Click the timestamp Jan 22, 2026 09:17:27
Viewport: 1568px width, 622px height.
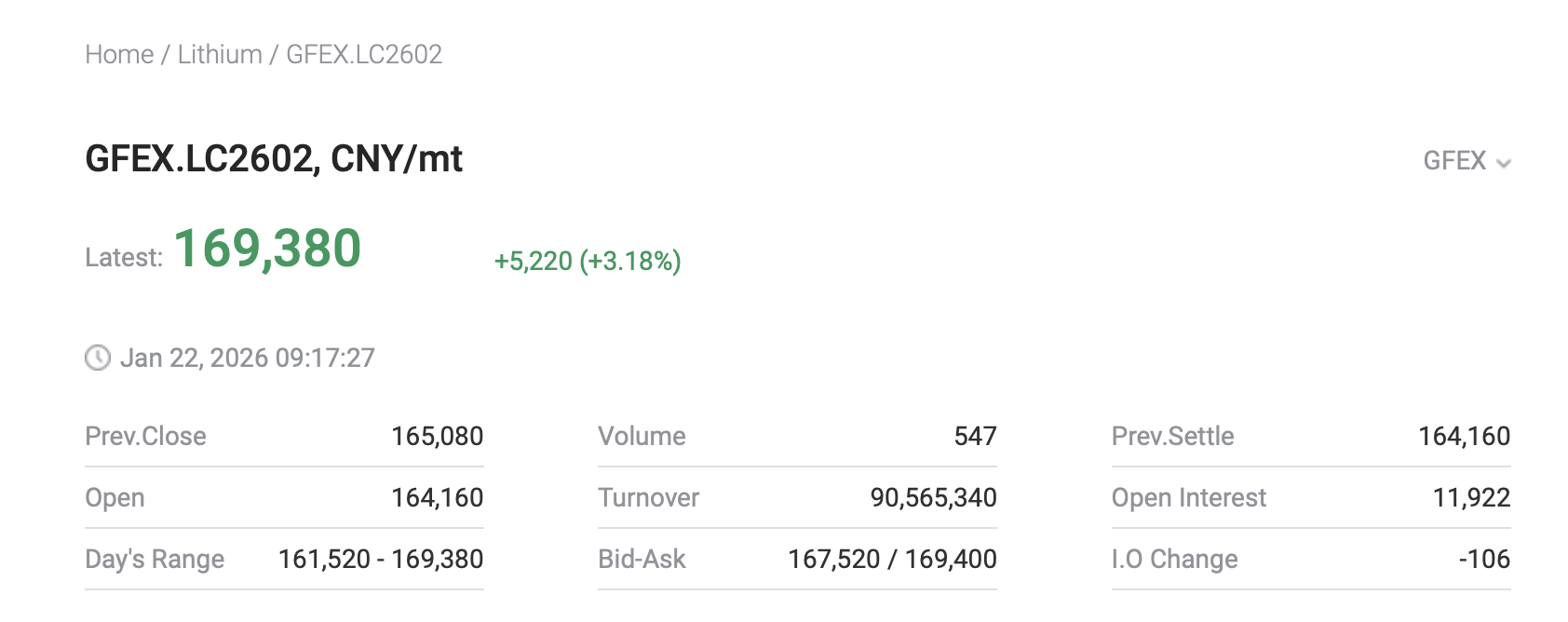[x=246, y=358]
